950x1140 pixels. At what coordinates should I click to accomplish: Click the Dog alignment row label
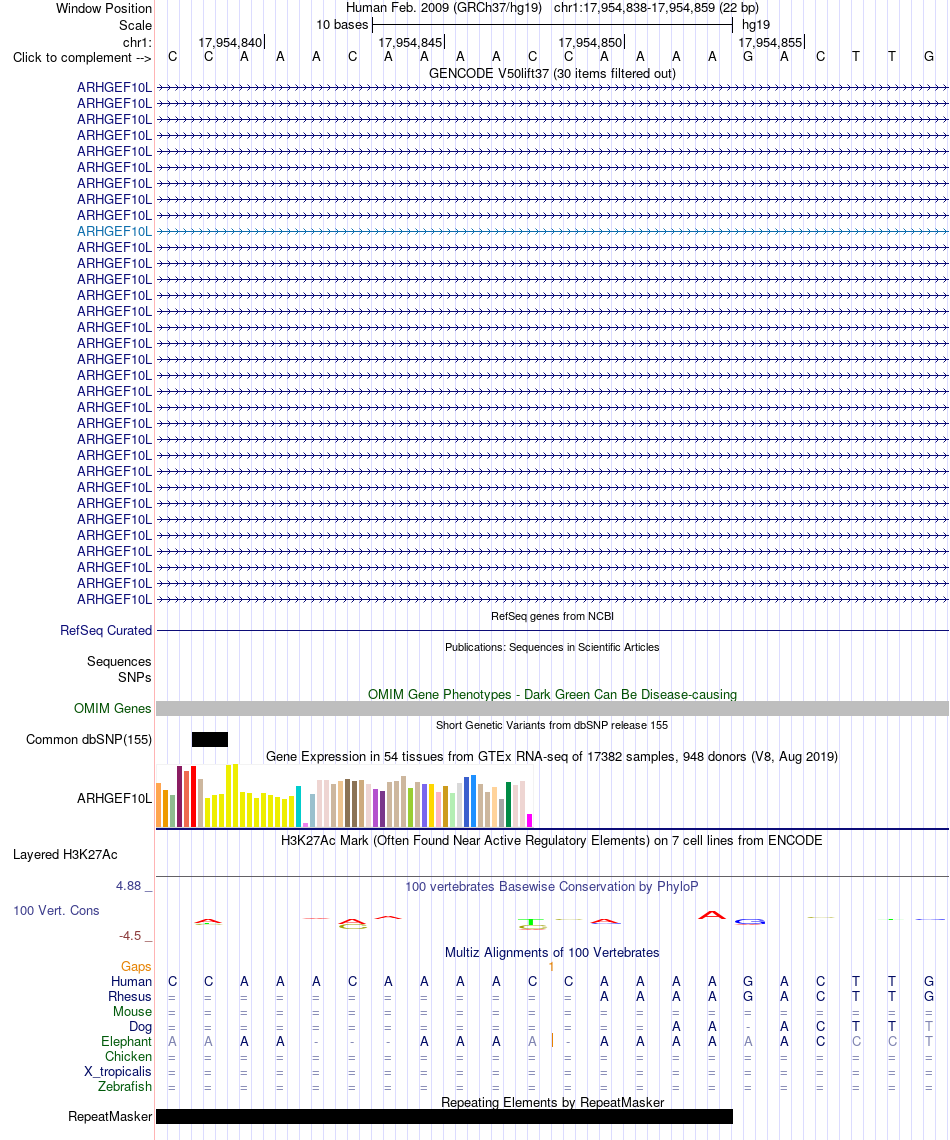pyautogui.click(x=140, y=1027)
